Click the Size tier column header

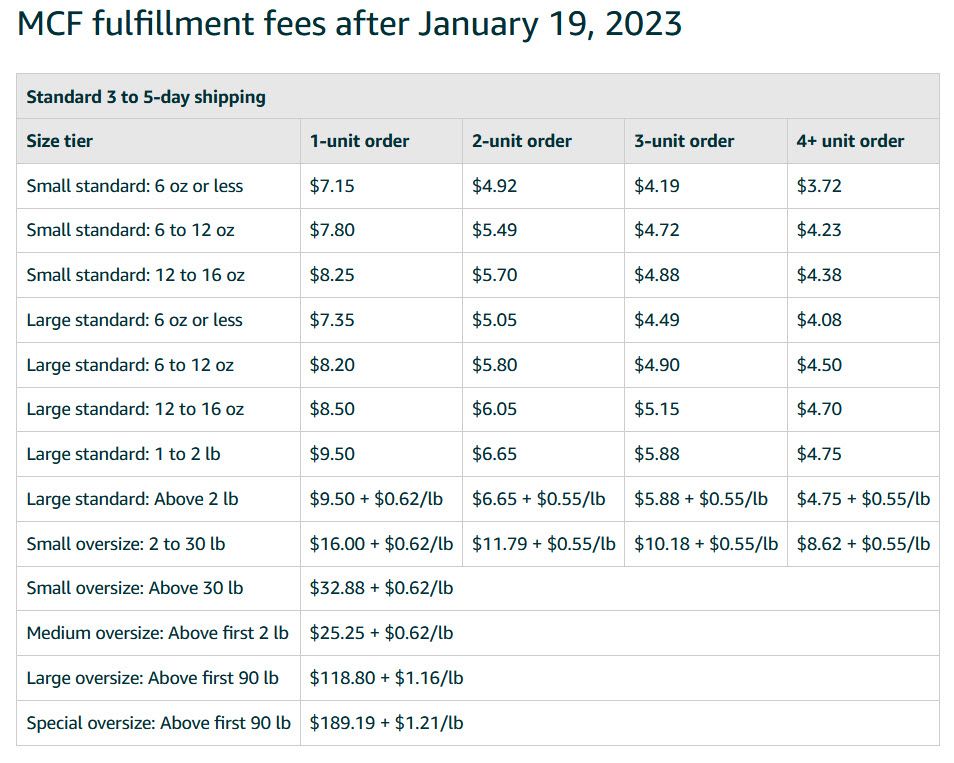point(60,141)
